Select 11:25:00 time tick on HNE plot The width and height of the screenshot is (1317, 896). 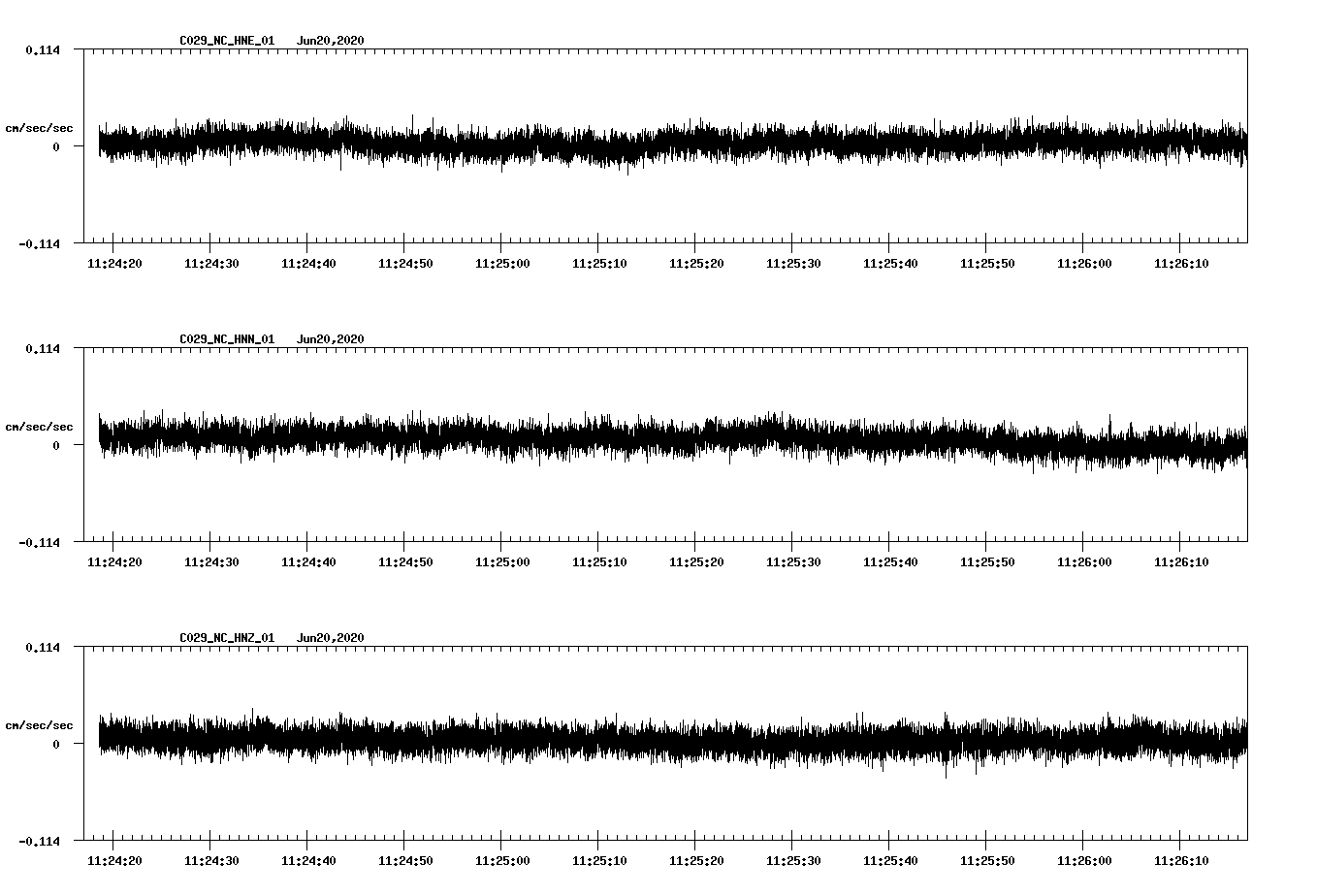(502, 264)
